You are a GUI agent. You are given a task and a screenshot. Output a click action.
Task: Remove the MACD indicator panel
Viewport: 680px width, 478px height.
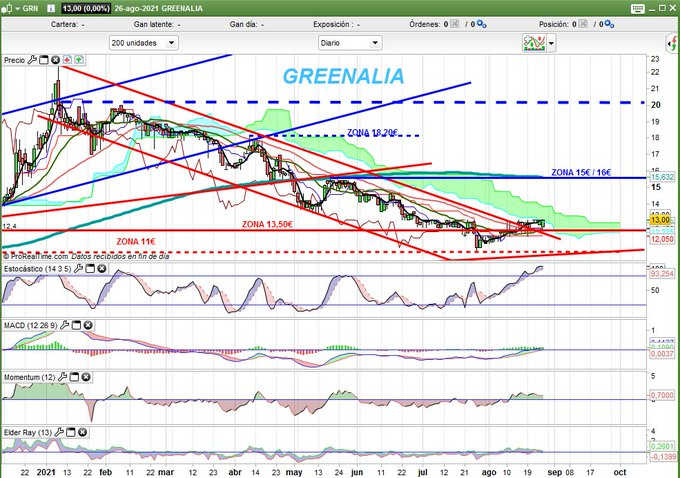pyautogui.click(x=88, y=325)
